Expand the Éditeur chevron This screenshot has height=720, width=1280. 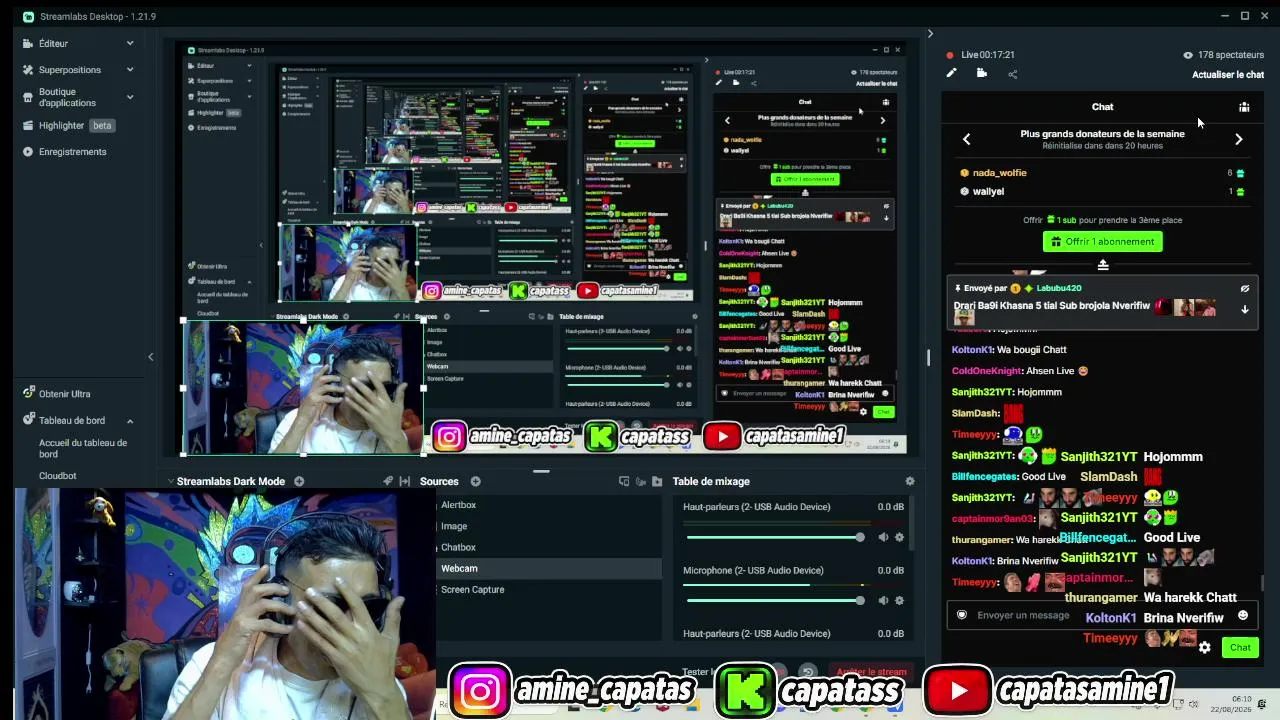(130, 44)
